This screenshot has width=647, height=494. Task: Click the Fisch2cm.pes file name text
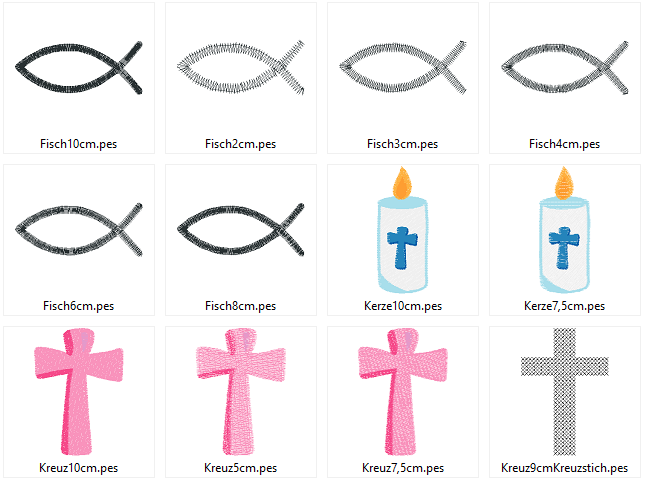click(241, 144)
